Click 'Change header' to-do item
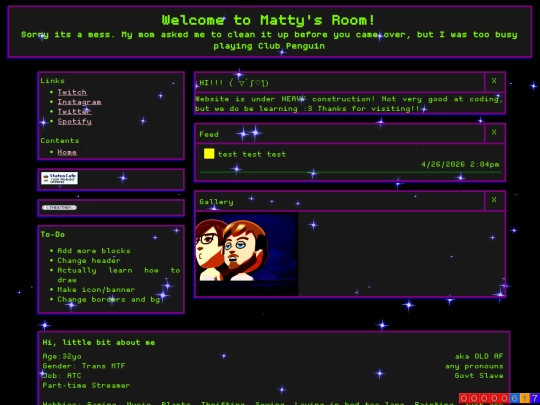 pyautogui.click(x=89, y=260)
